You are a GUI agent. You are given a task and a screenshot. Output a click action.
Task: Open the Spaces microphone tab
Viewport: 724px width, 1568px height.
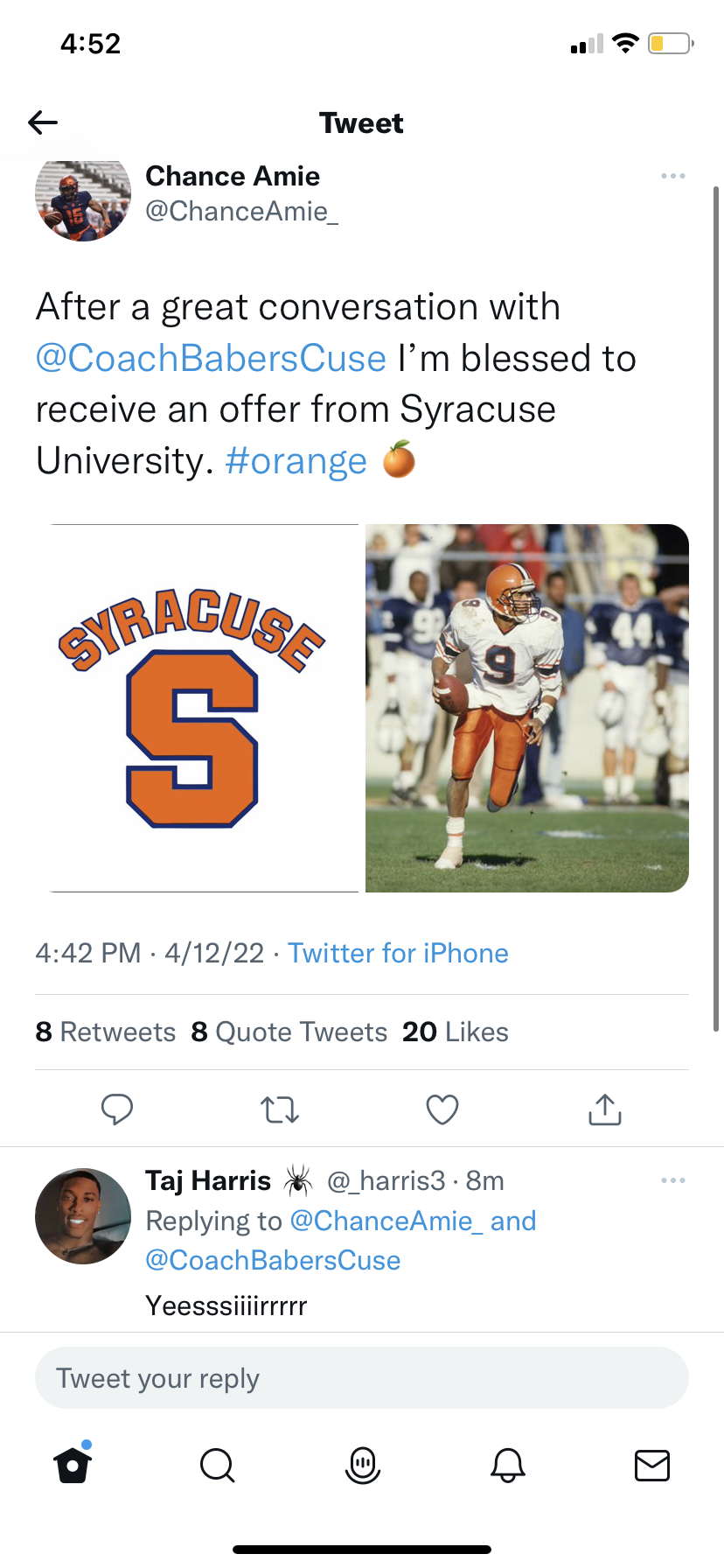(363, 1465)
